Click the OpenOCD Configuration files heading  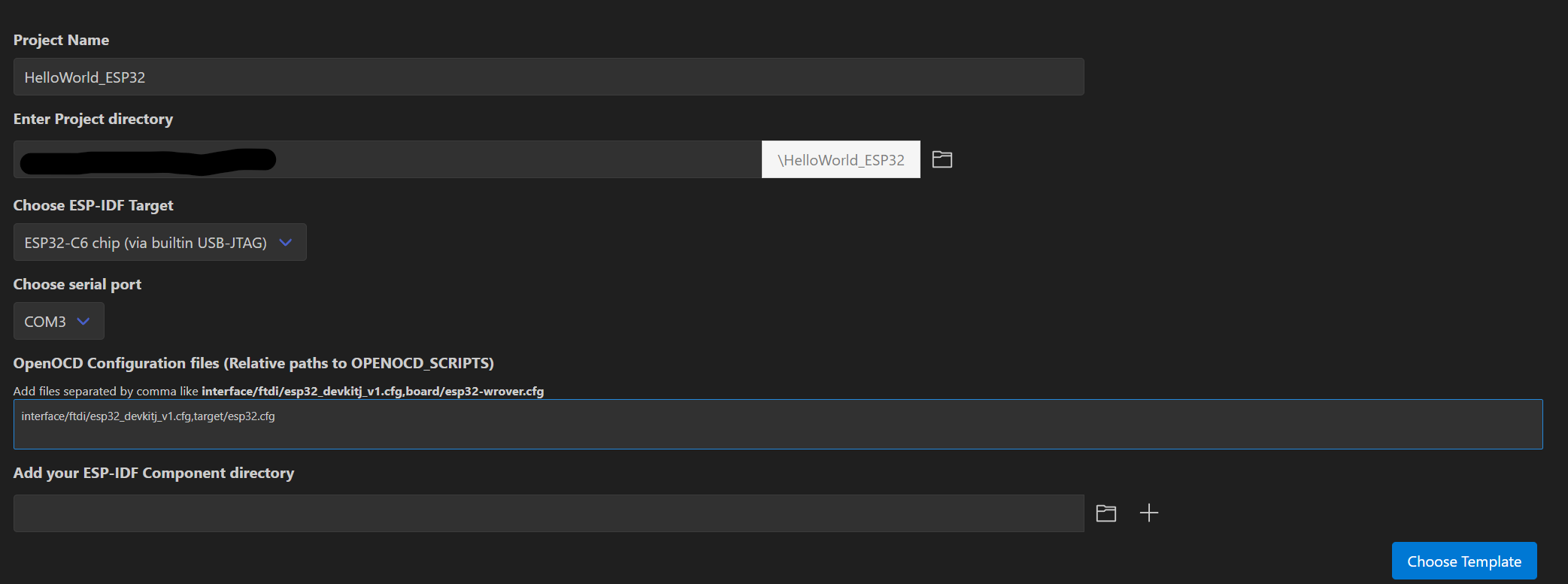pyautogui.click(x=253, y=364)
